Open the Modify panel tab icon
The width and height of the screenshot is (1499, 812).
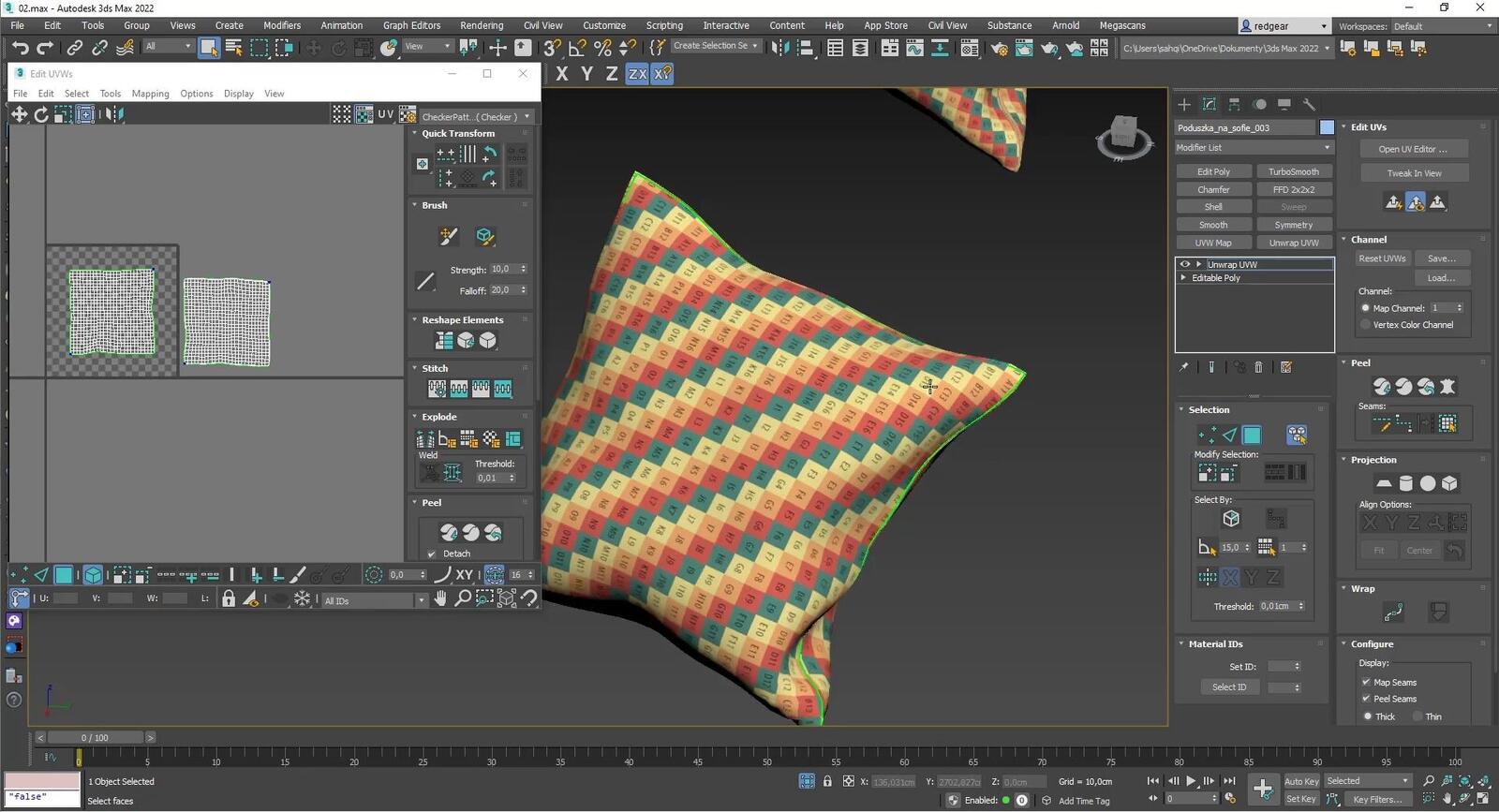(1210, 104)
